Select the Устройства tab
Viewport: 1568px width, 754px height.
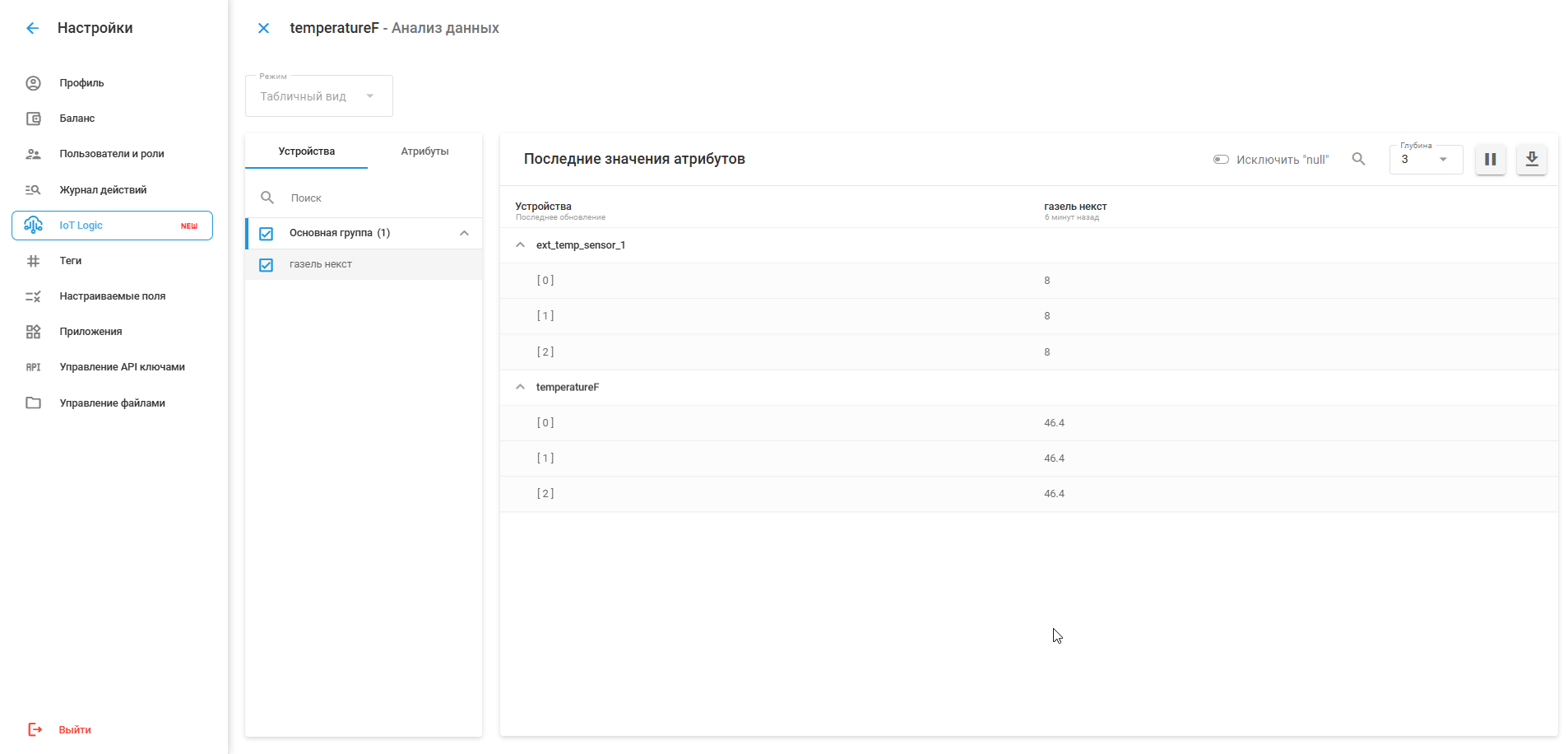coord(306,151)
